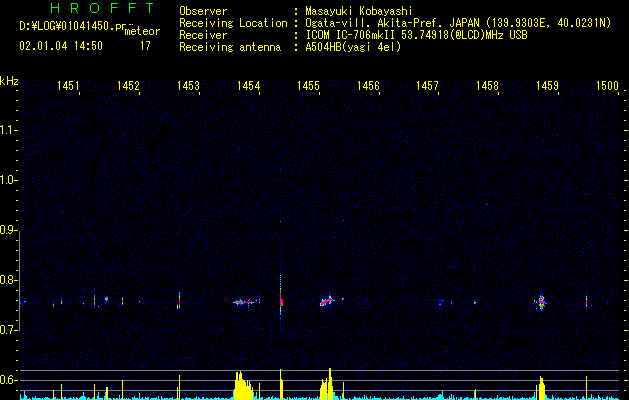Click the 0.8 kHz frequency label
This screenshot has height=400, width=629.
pyautogui.click(x=8, y=280)
